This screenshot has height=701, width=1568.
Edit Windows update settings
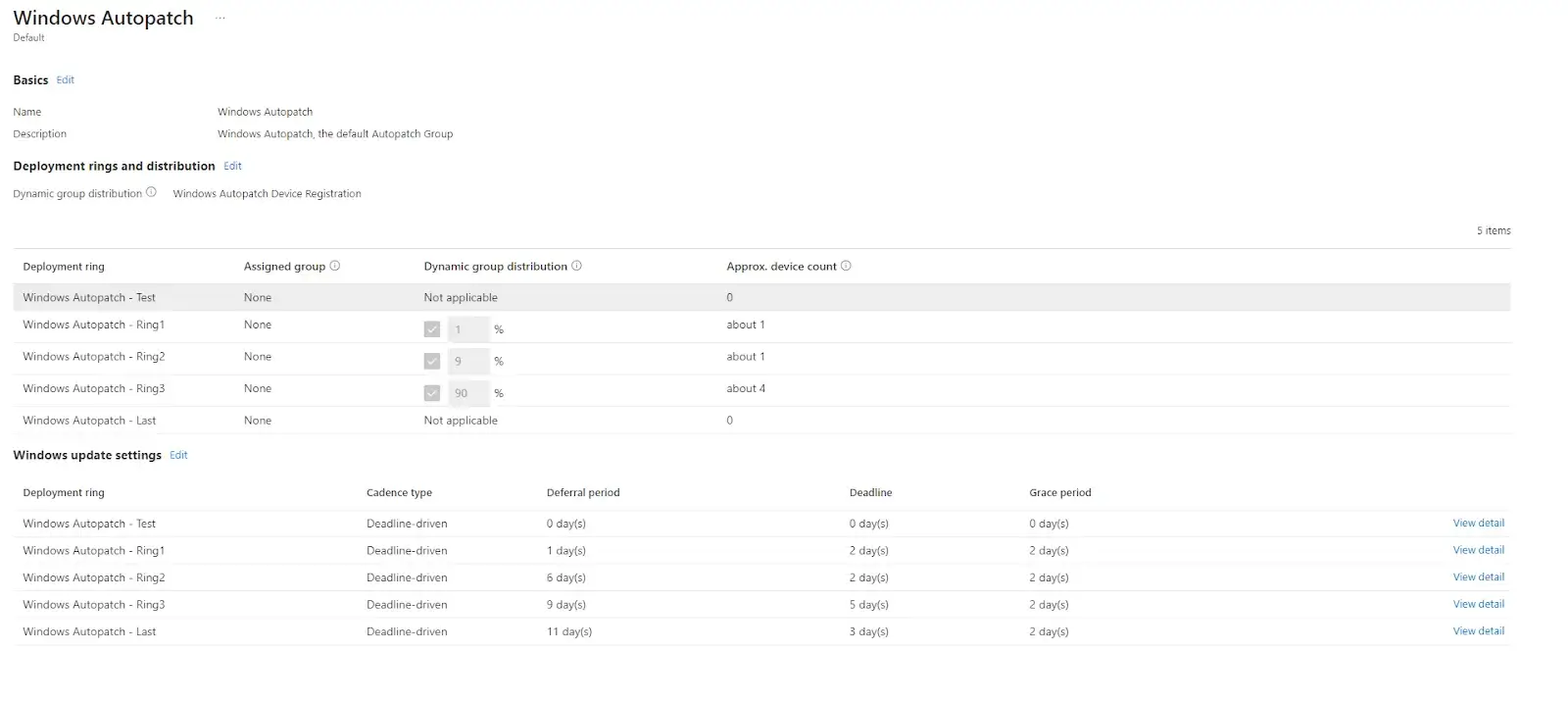[178, 455]
